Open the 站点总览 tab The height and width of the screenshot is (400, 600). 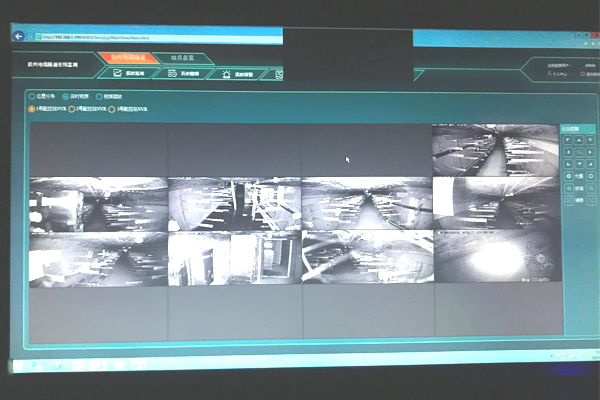click(x=181, y=59)
